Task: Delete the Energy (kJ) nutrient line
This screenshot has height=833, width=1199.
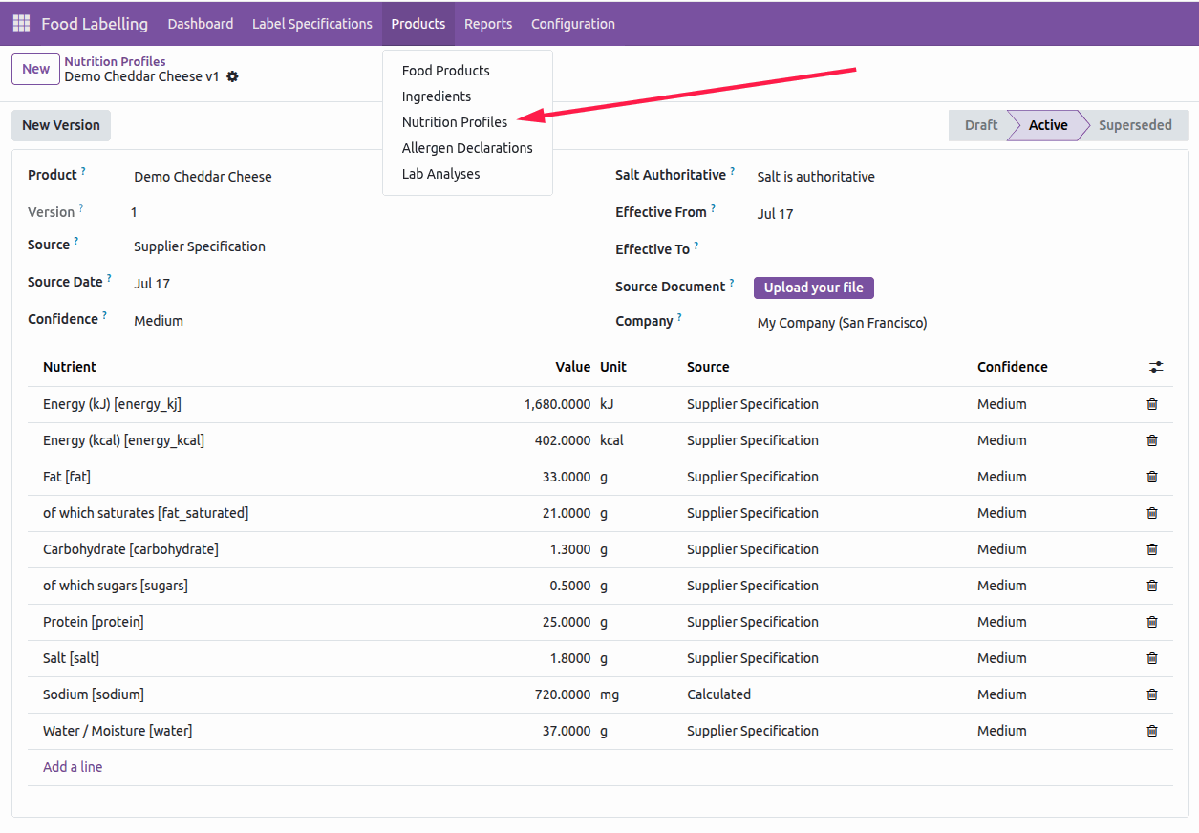Action: point(1152,404)
